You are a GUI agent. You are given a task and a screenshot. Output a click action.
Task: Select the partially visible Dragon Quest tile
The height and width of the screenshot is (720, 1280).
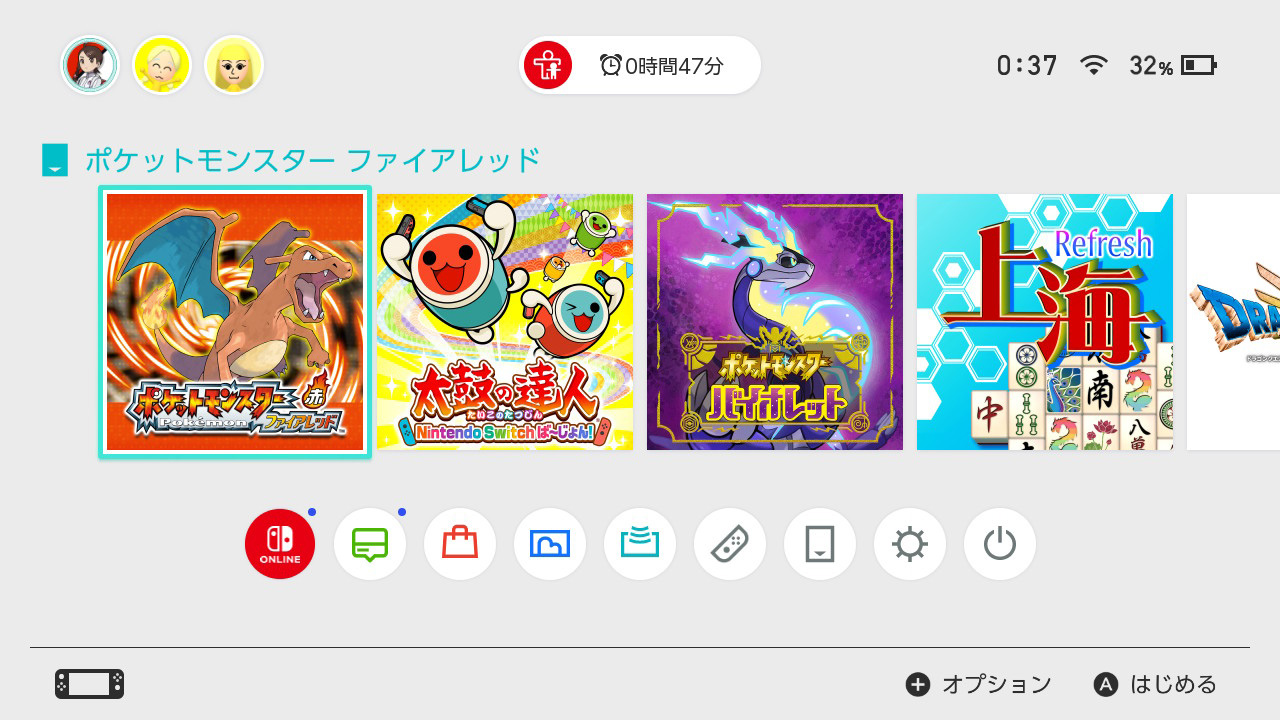[1233, 322]
